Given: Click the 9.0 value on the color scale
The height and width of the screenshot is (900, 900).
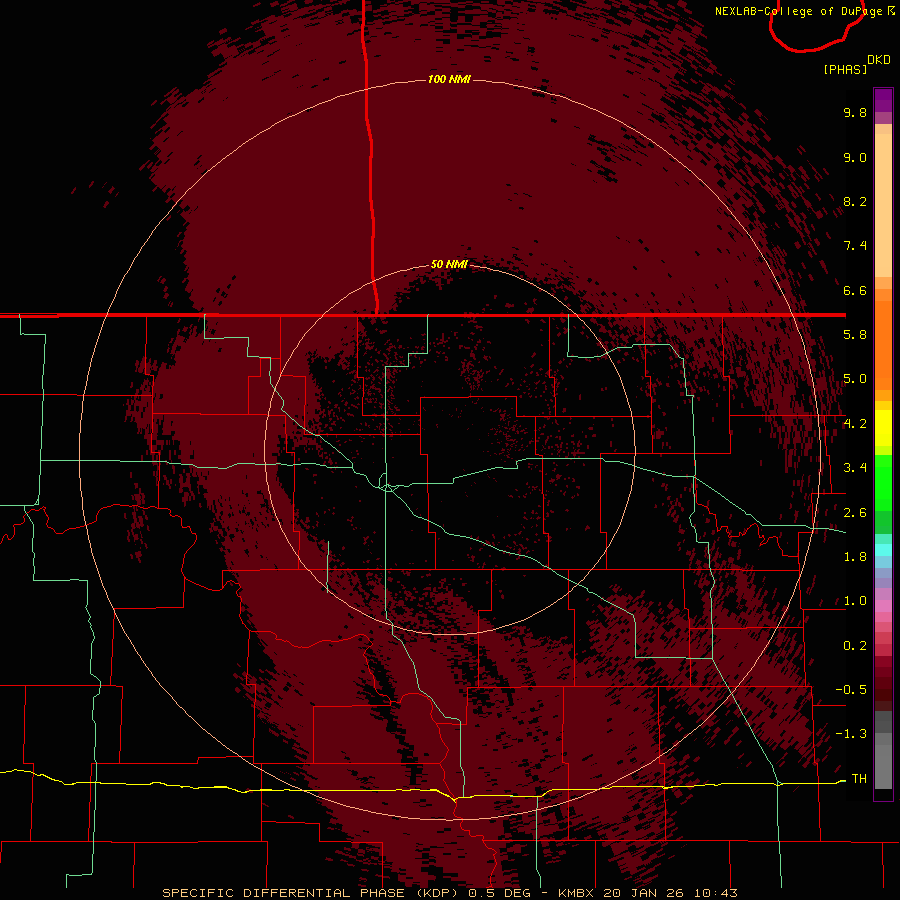Looking at the screenshot, I should tap(855, 157).
